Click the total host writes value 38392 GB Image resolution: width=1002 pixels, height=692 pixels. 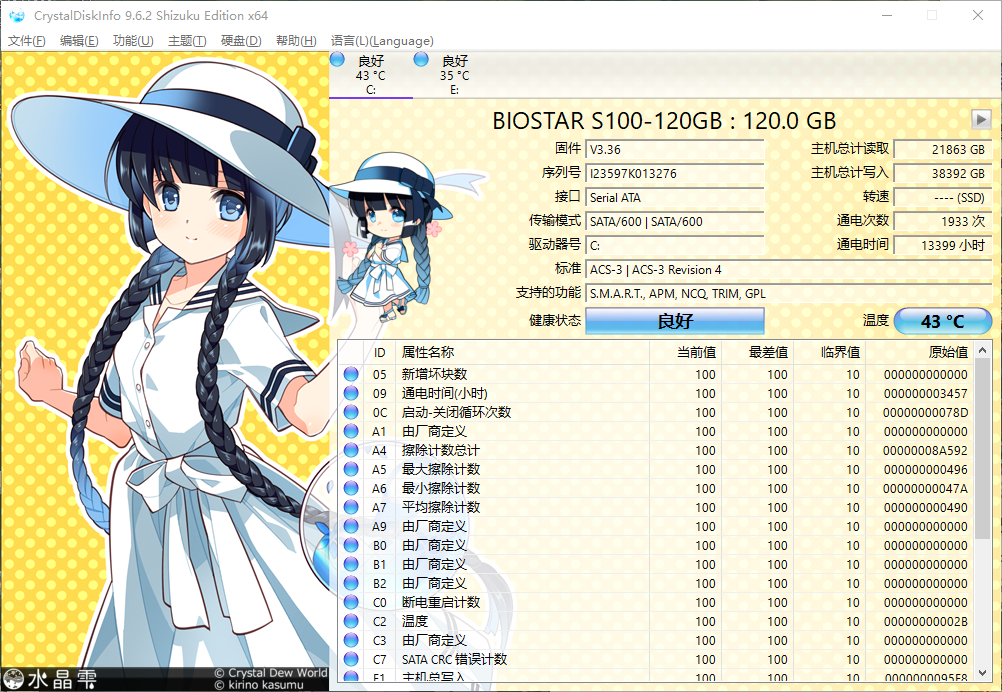(x=943, y=173)
